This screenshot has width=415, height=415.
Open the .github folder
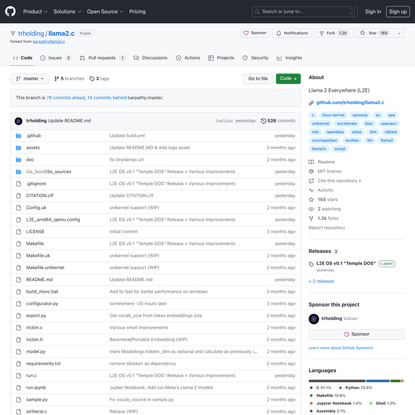click(x=33, y=136)
